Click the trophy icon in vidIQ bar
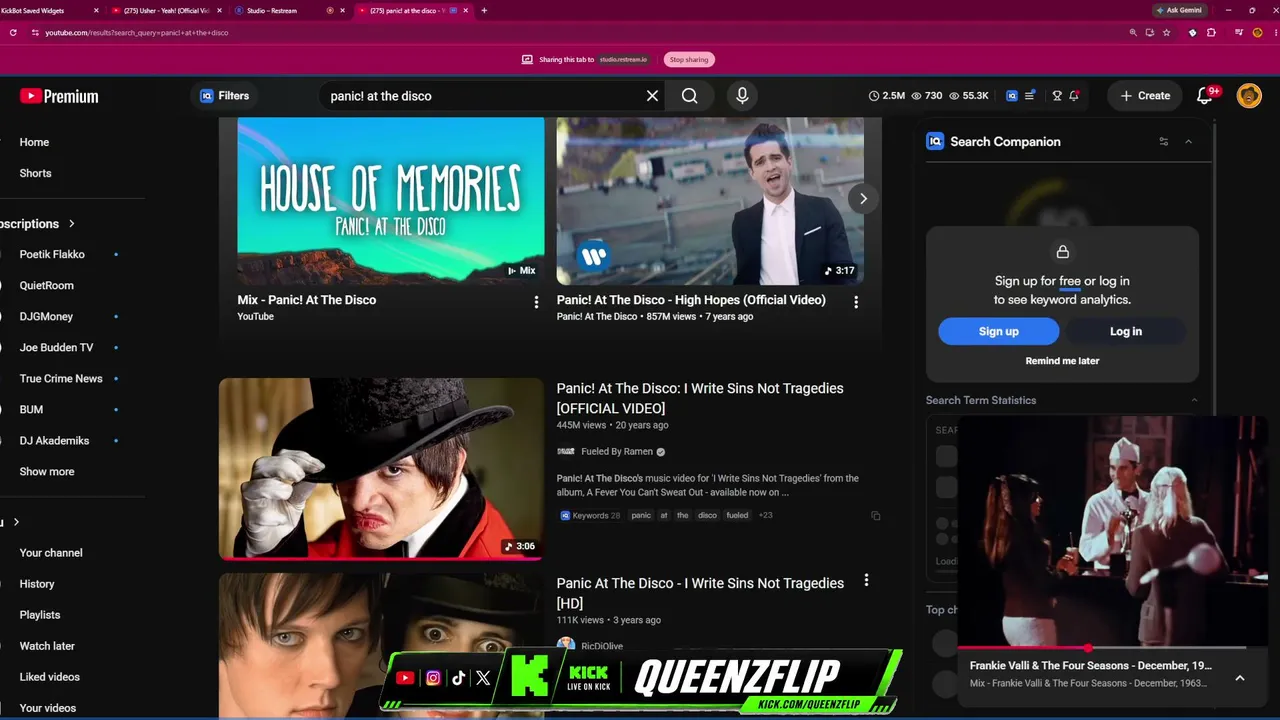This screenshot has width=1280, height=720. coord(1057,96)
